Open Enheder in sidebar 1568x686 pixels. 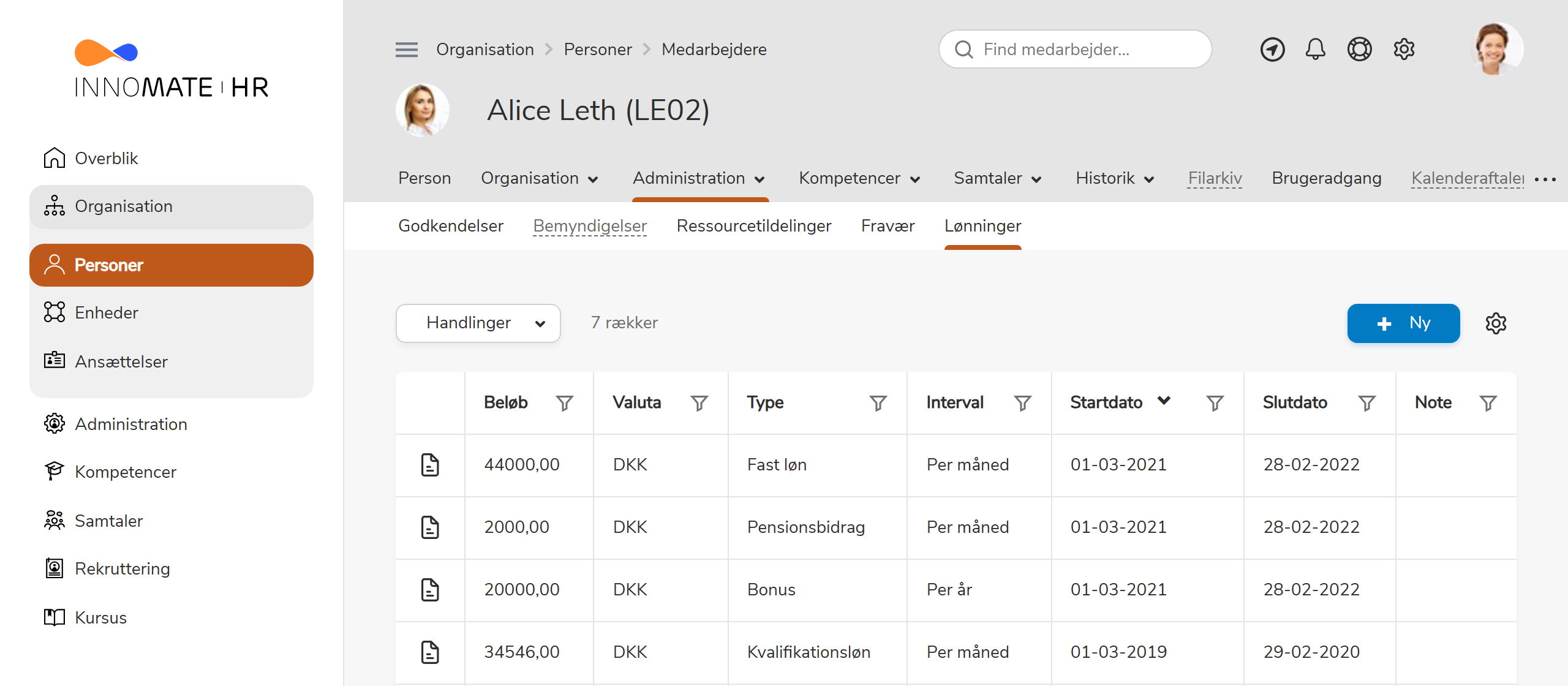(x=171, y=312)
